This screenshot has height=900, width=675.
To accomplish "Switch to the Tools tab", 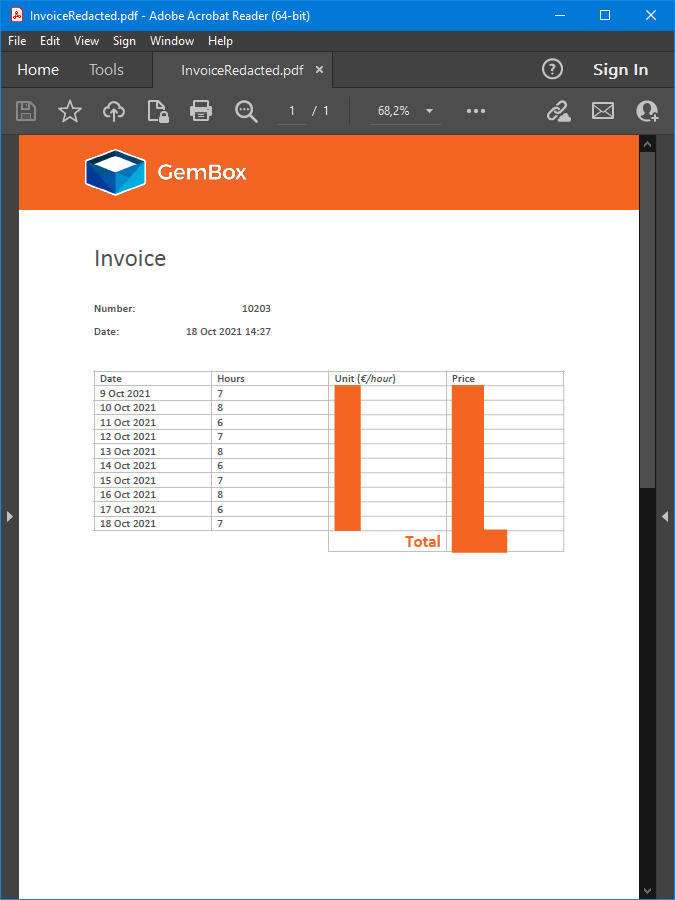I will tap(106, 70).
